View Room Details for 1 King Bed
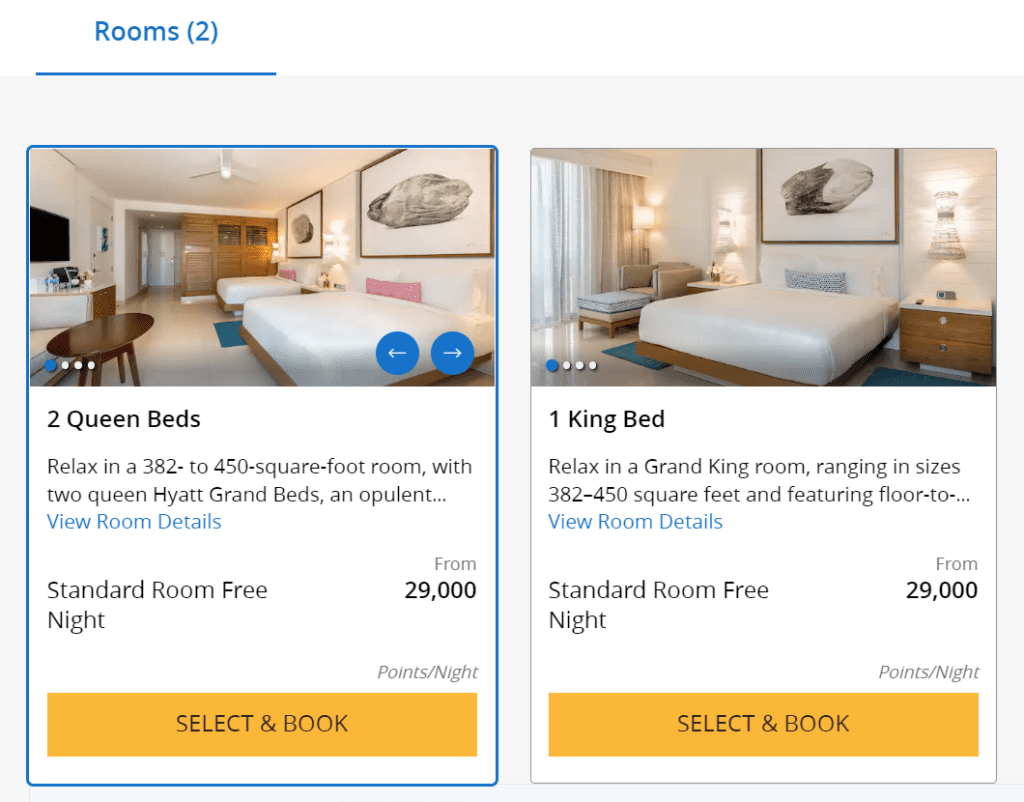Image resolution: width=1024 pixels, height=802 pixels. tap(635, 522)
